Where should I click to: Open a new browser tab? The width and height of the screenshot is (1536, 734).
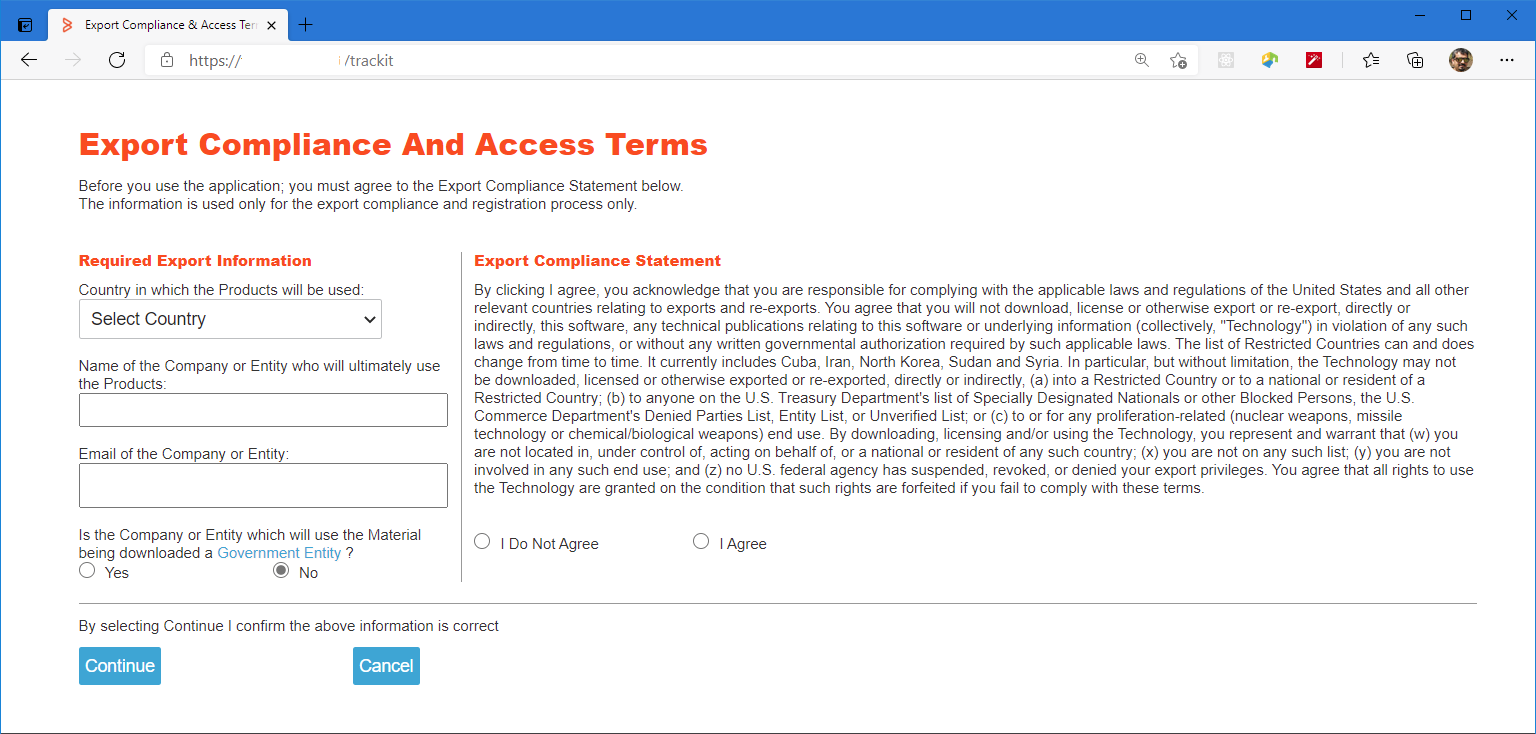[306, 25]
